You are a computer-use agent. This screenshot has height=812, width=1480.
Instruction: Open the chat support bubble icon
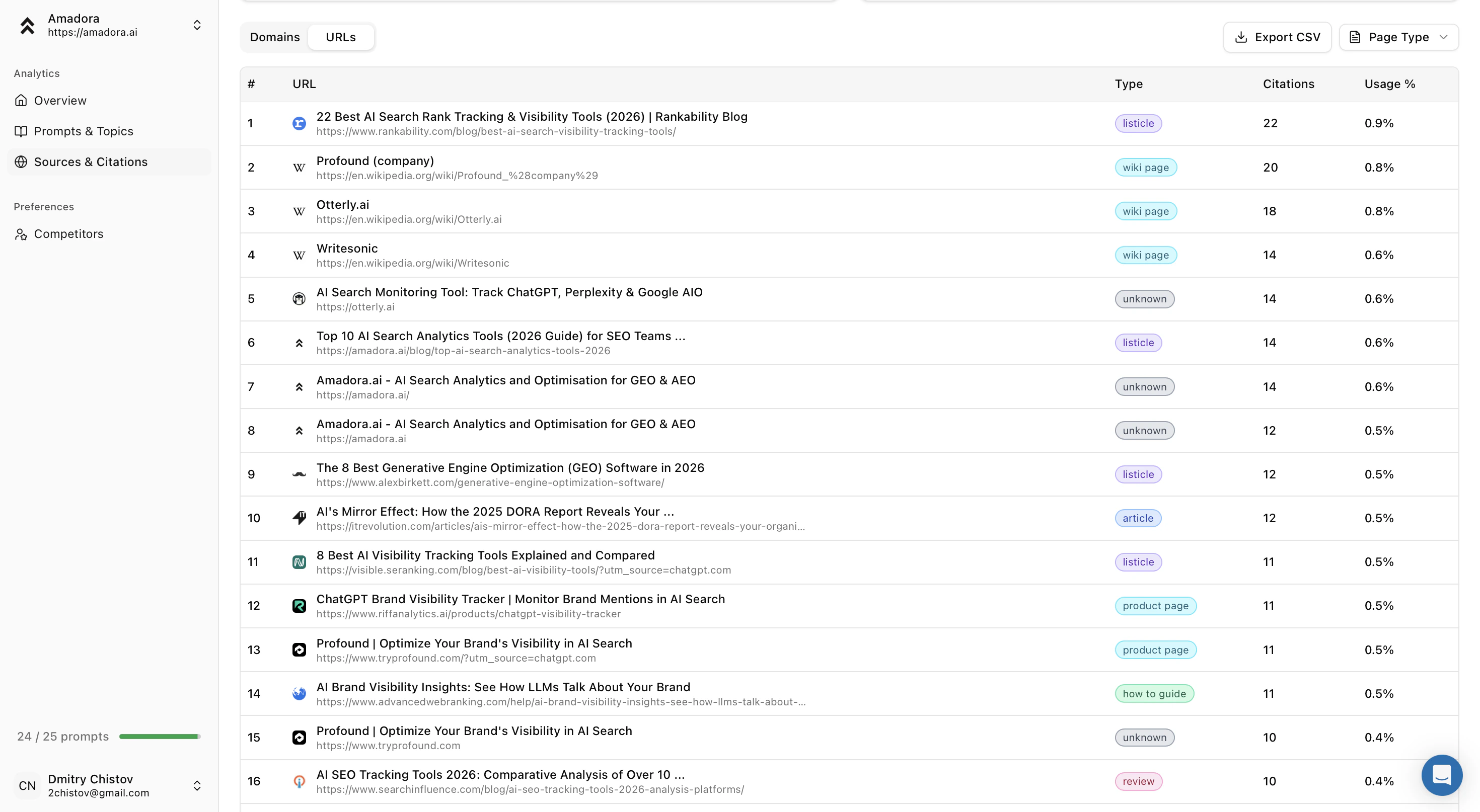tap(1442, 775)
